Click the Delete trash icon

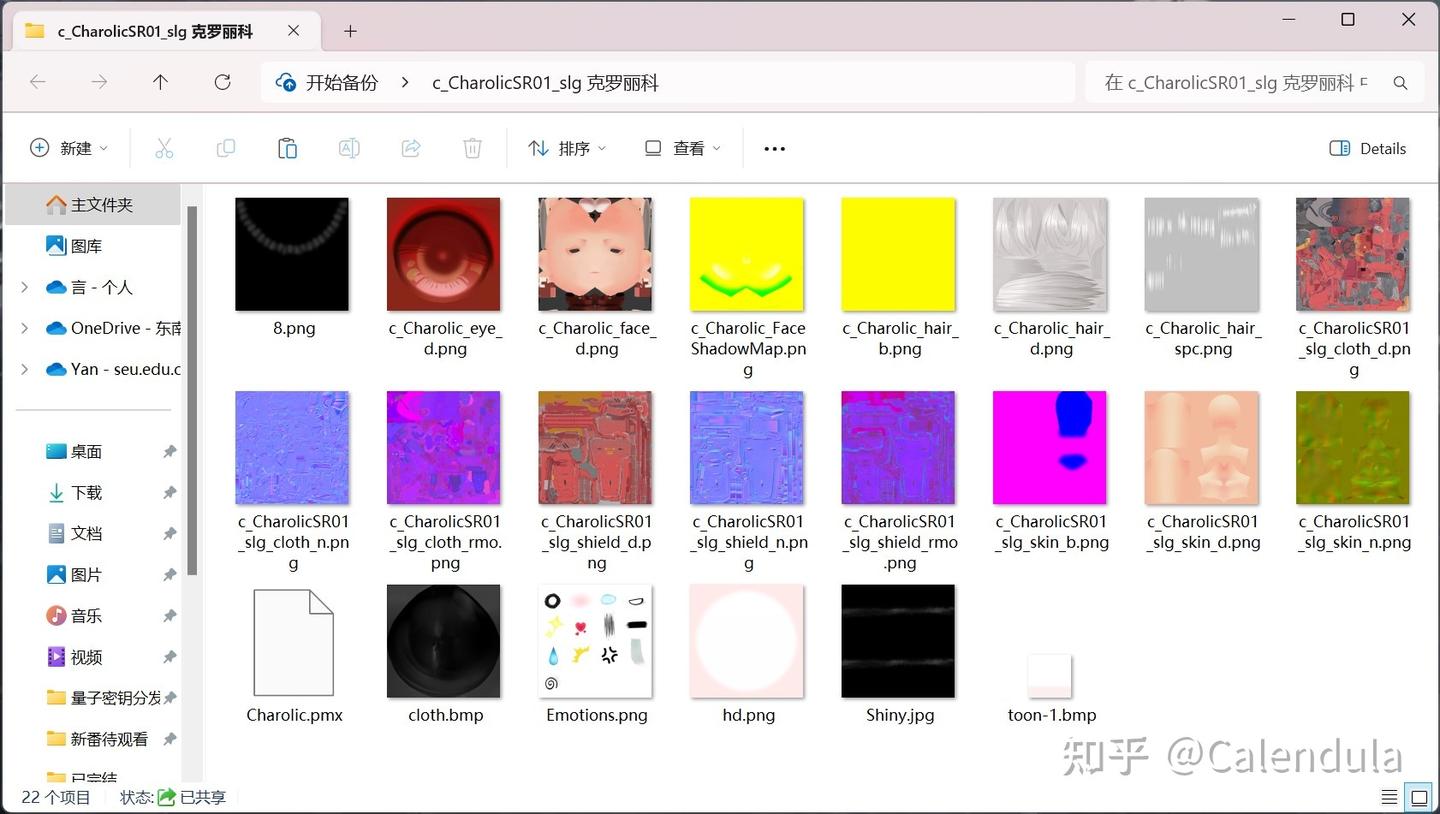coord(472,147)
